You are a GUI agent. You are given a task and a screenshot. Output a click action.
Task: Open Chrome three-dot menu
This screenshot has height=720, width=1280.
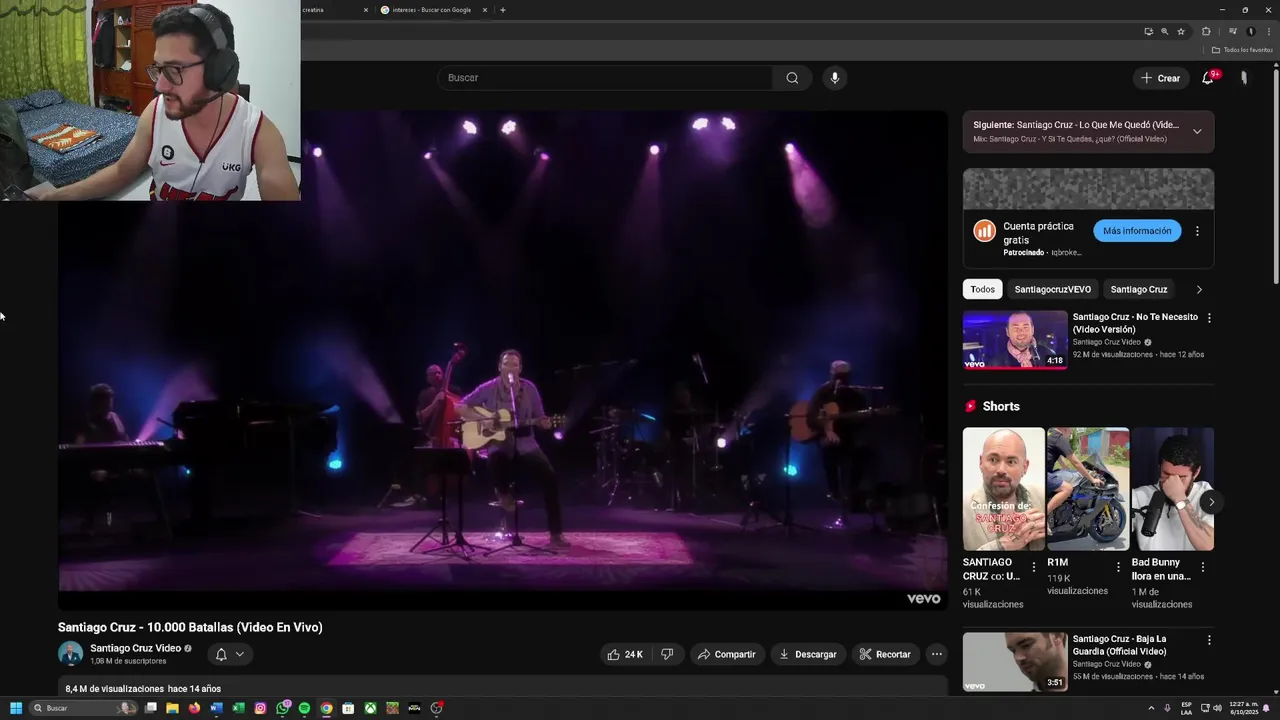point(1268,31)
